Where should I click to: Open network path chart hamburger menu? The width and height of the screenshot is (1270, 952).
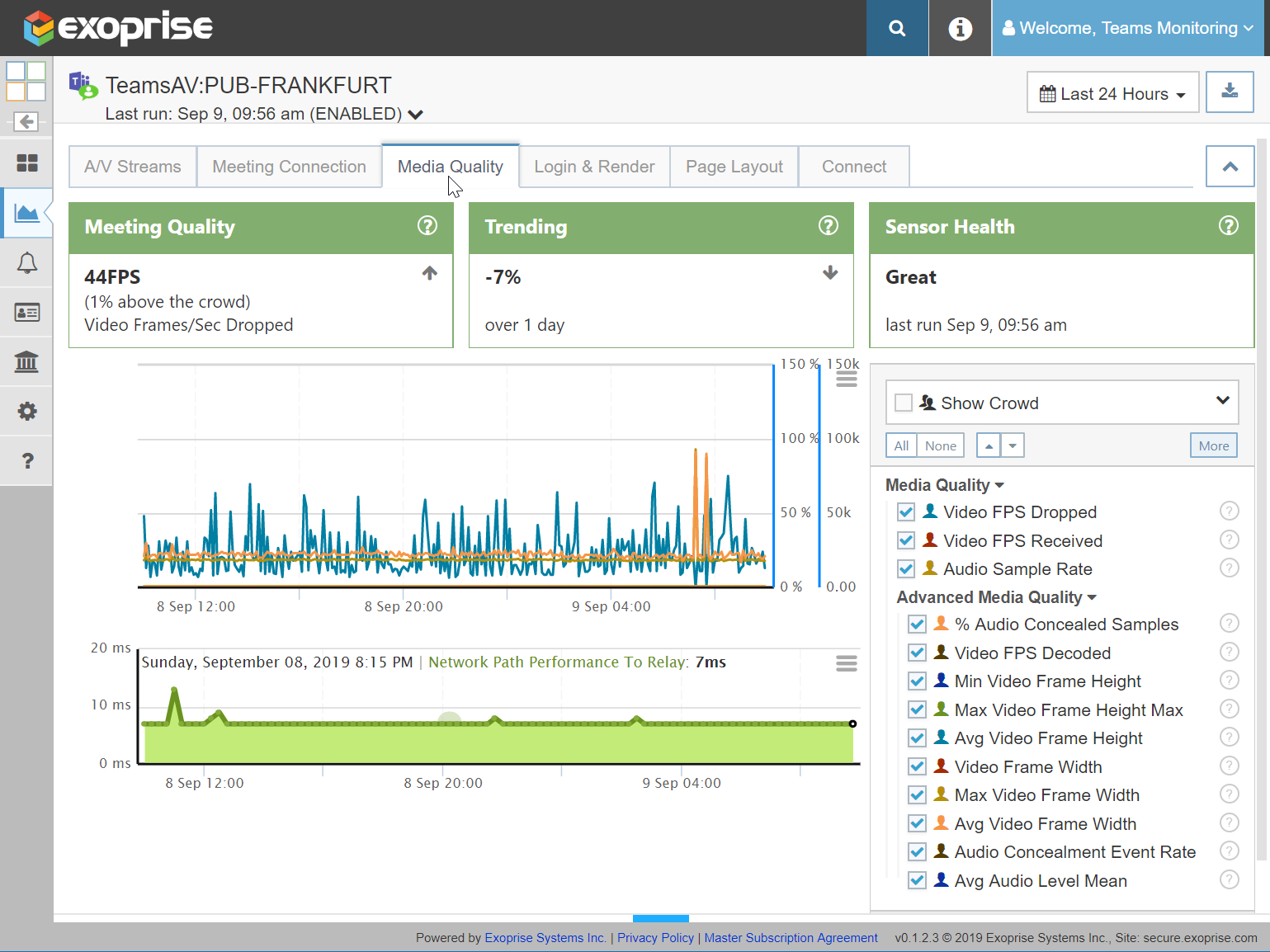(847, 663)
